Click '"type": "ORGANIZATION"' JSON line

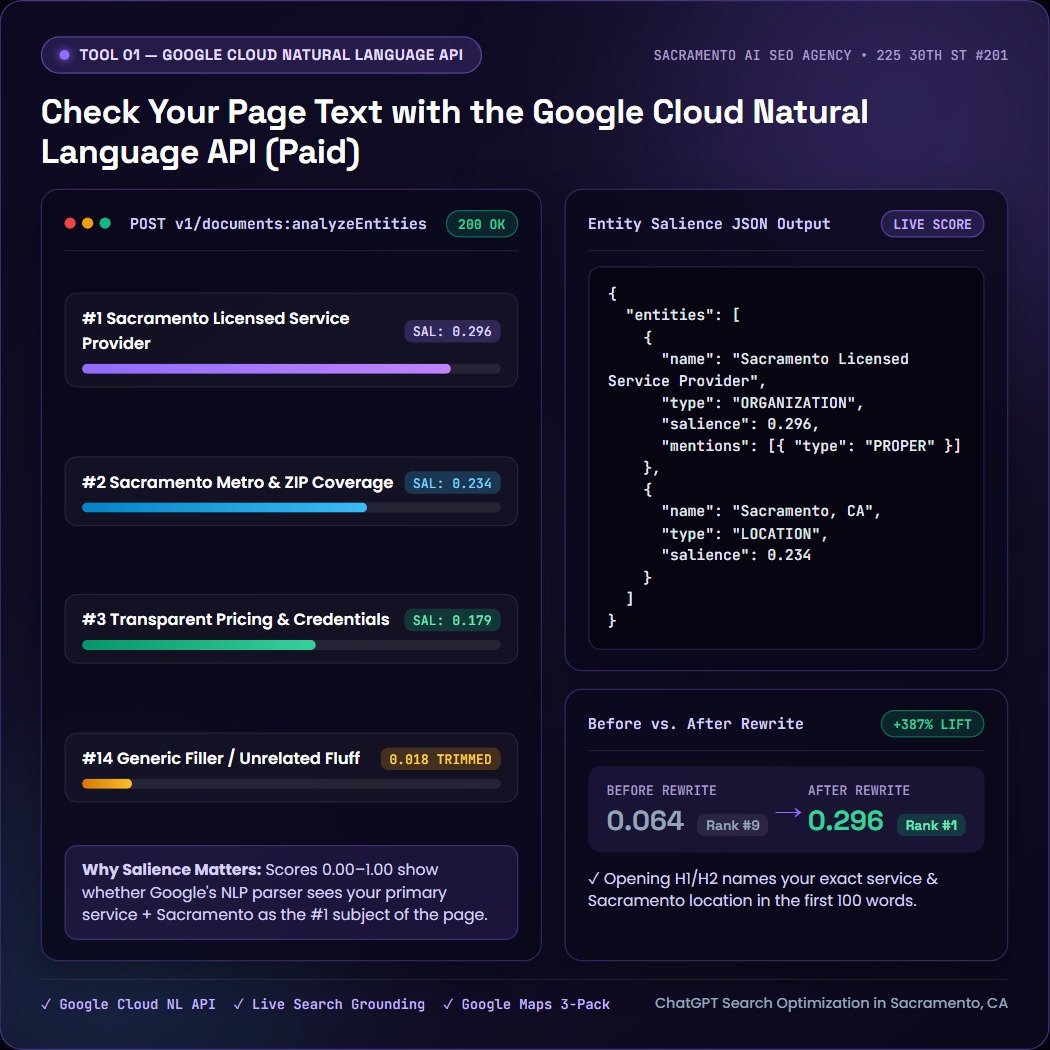[x=762, y=403]
